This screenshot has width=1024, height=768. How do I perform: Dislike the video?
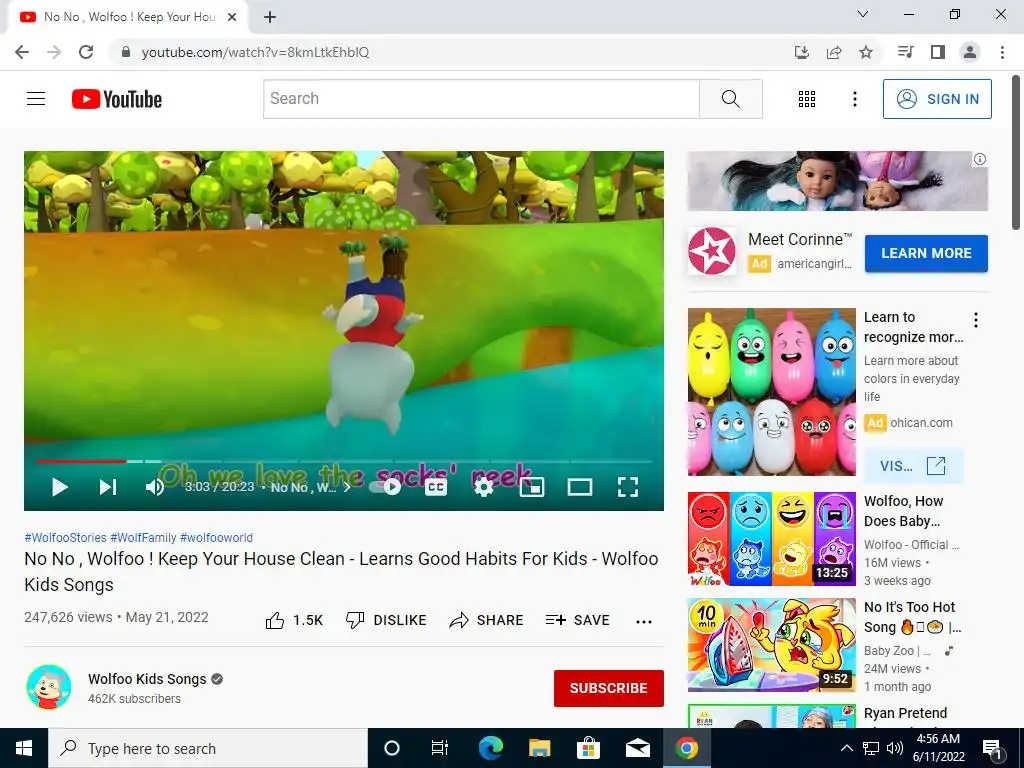pos(385,620)
